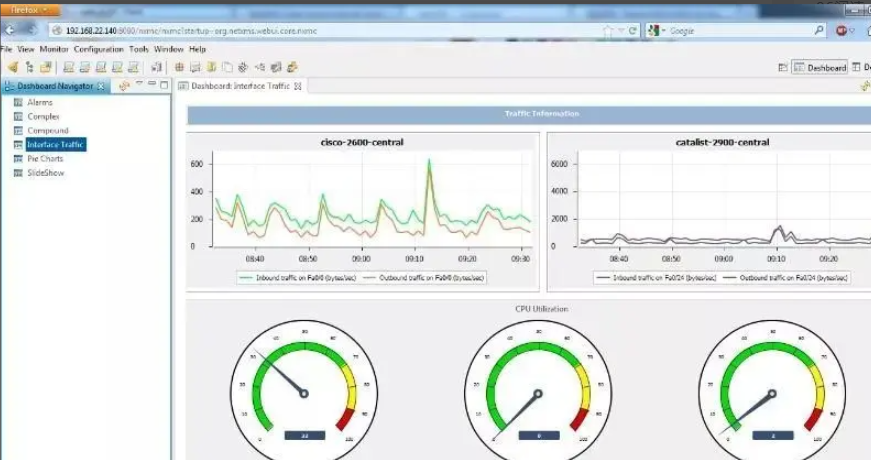Select Compound in the navigator tree

click(48, 131)
